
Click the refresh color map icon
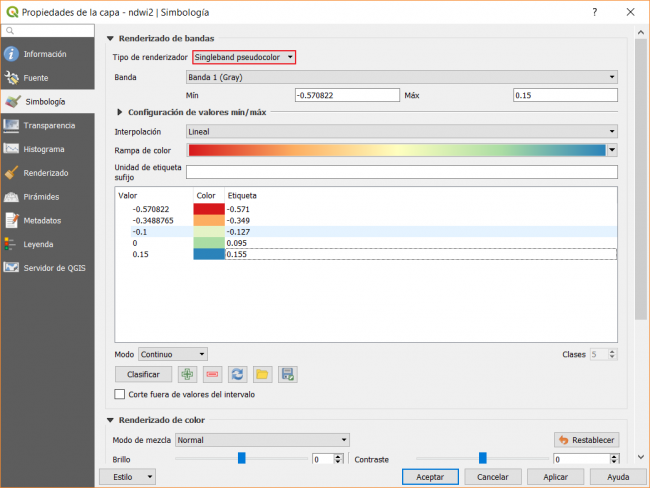click(238, 374)
